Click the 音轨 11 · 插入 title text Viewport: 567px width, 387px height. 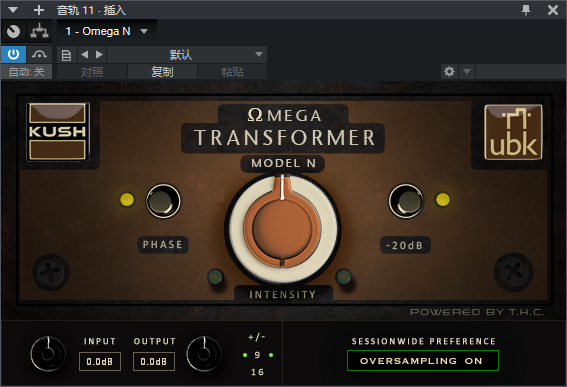pyautogui.click(x=91, y=10)
